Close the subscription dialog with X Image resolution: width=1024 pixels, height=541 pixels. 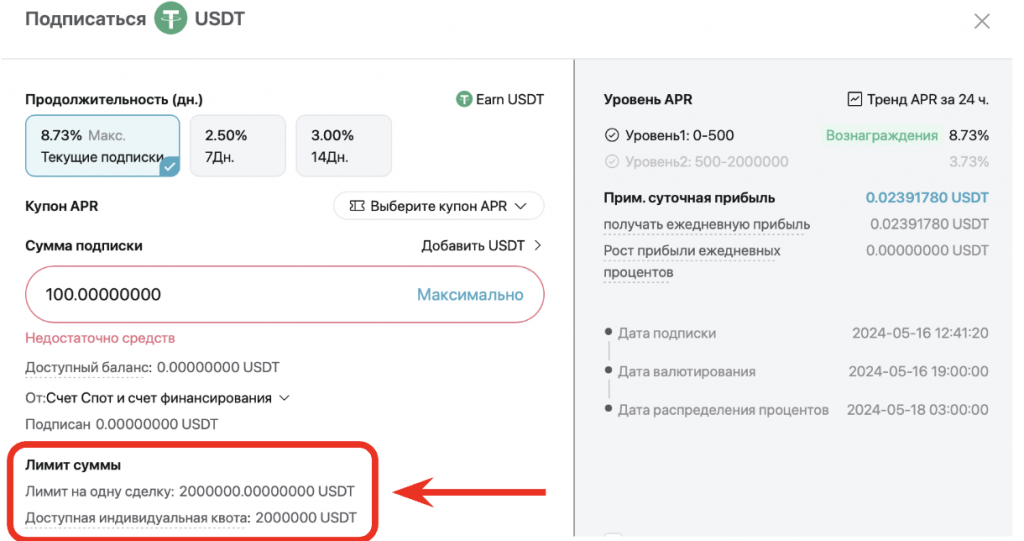pos(982,21)
